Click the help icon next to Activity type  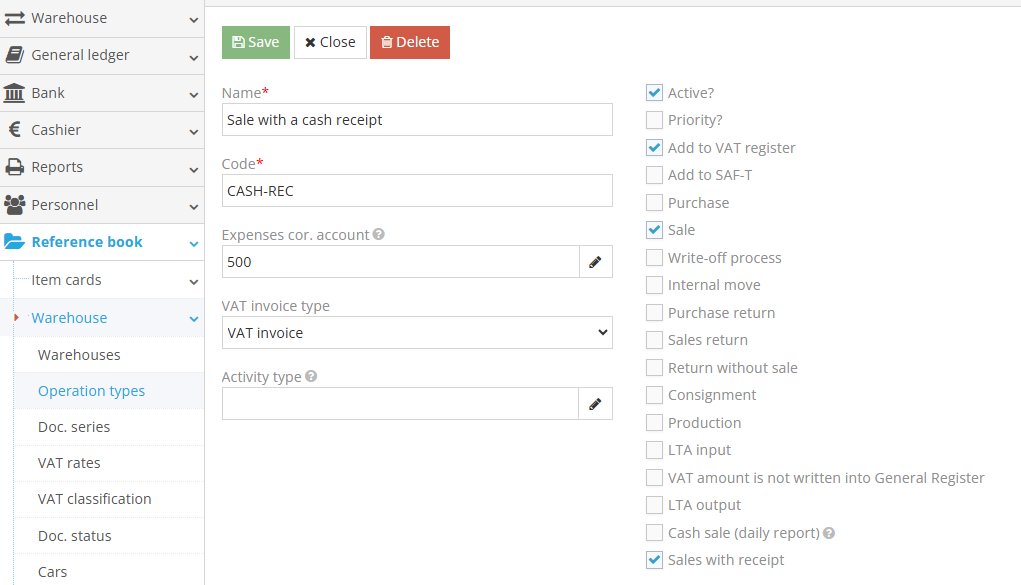(x=311, y=377)
